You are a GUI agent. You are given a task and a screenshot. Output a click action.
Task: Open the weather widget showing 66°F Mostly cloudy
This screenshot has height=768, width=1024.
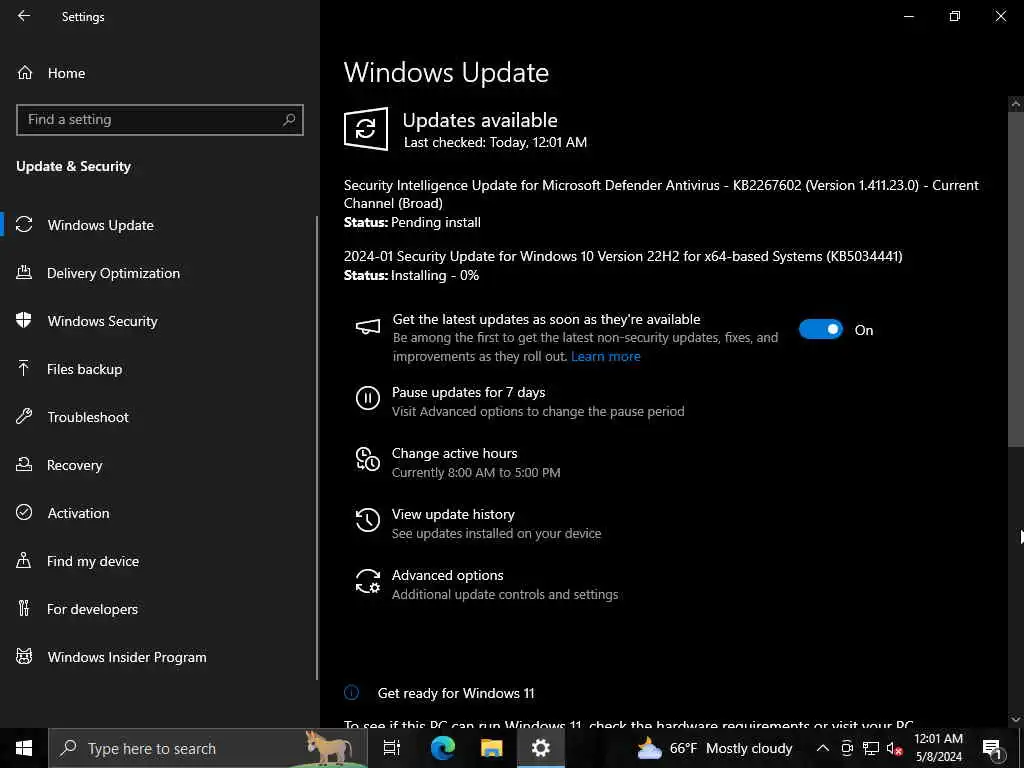(x=714, y=748)
